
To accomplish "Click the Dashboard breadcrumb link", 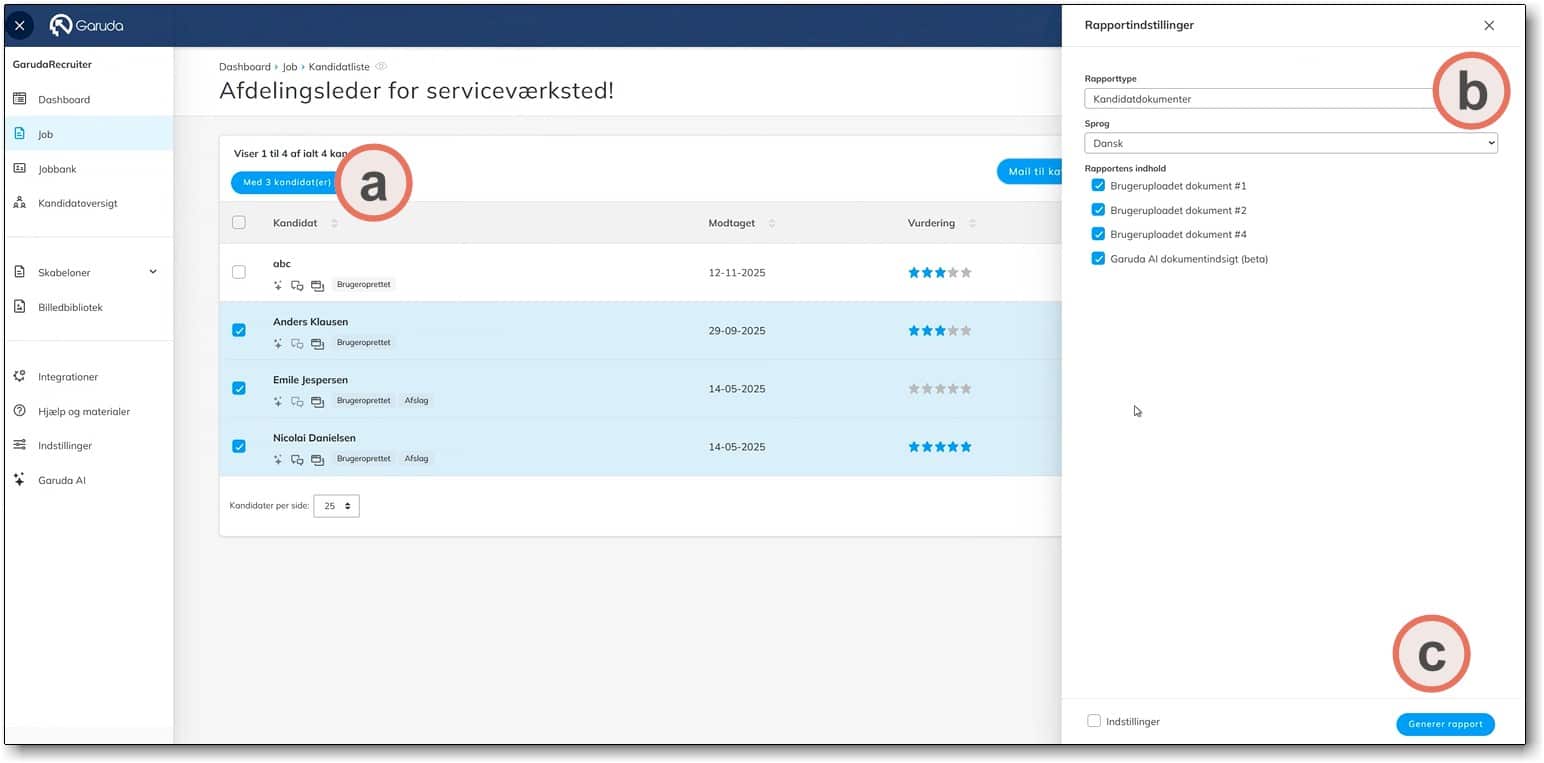I will 245,67.
